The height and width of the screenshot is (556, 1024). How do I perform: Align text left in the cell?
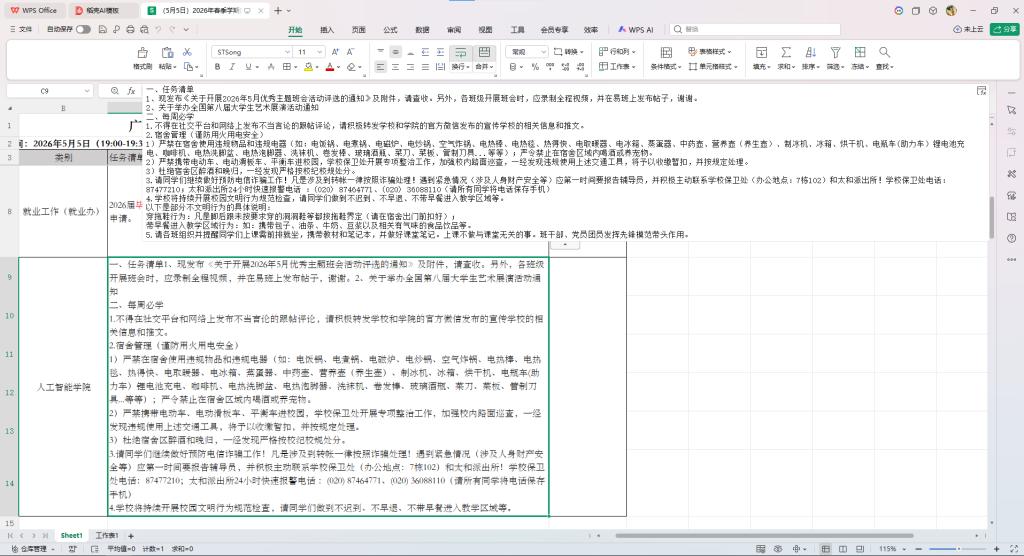coord(381,67)
